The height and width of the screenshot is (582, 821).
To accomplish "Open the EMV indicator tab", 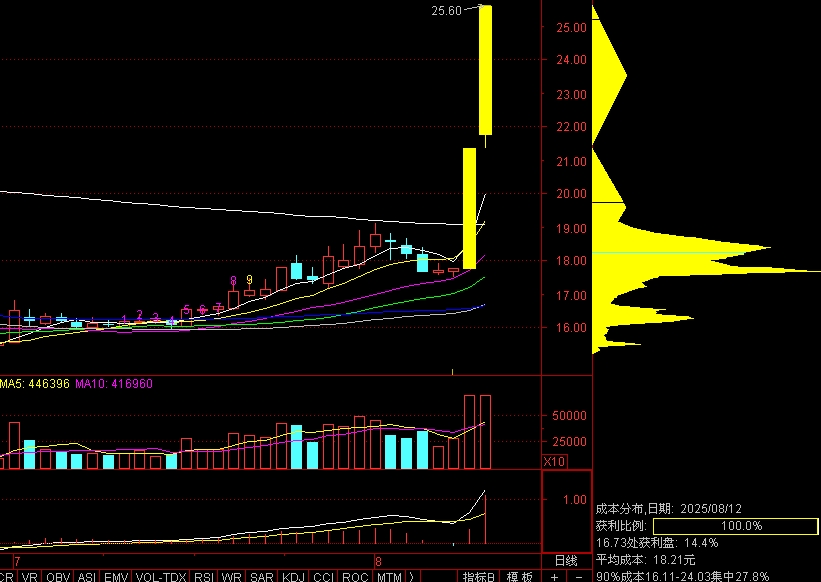I will (x=116, y=577).
